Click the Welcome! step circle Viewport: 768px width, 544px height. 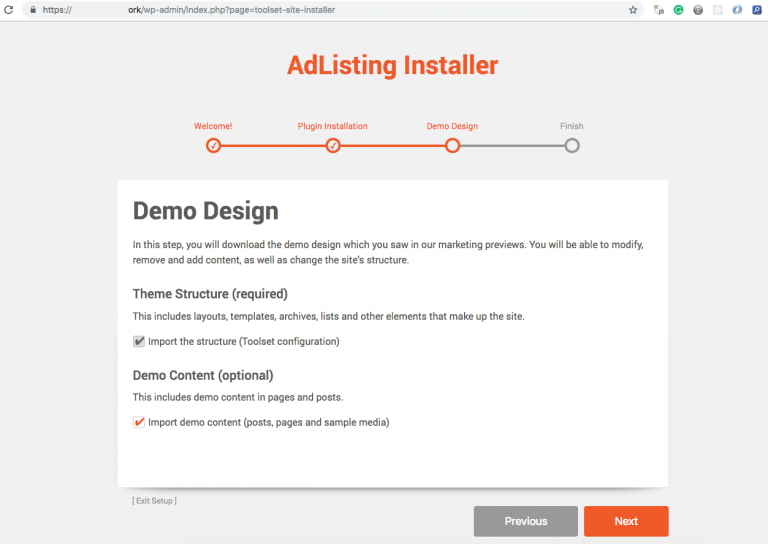point(213,145)
